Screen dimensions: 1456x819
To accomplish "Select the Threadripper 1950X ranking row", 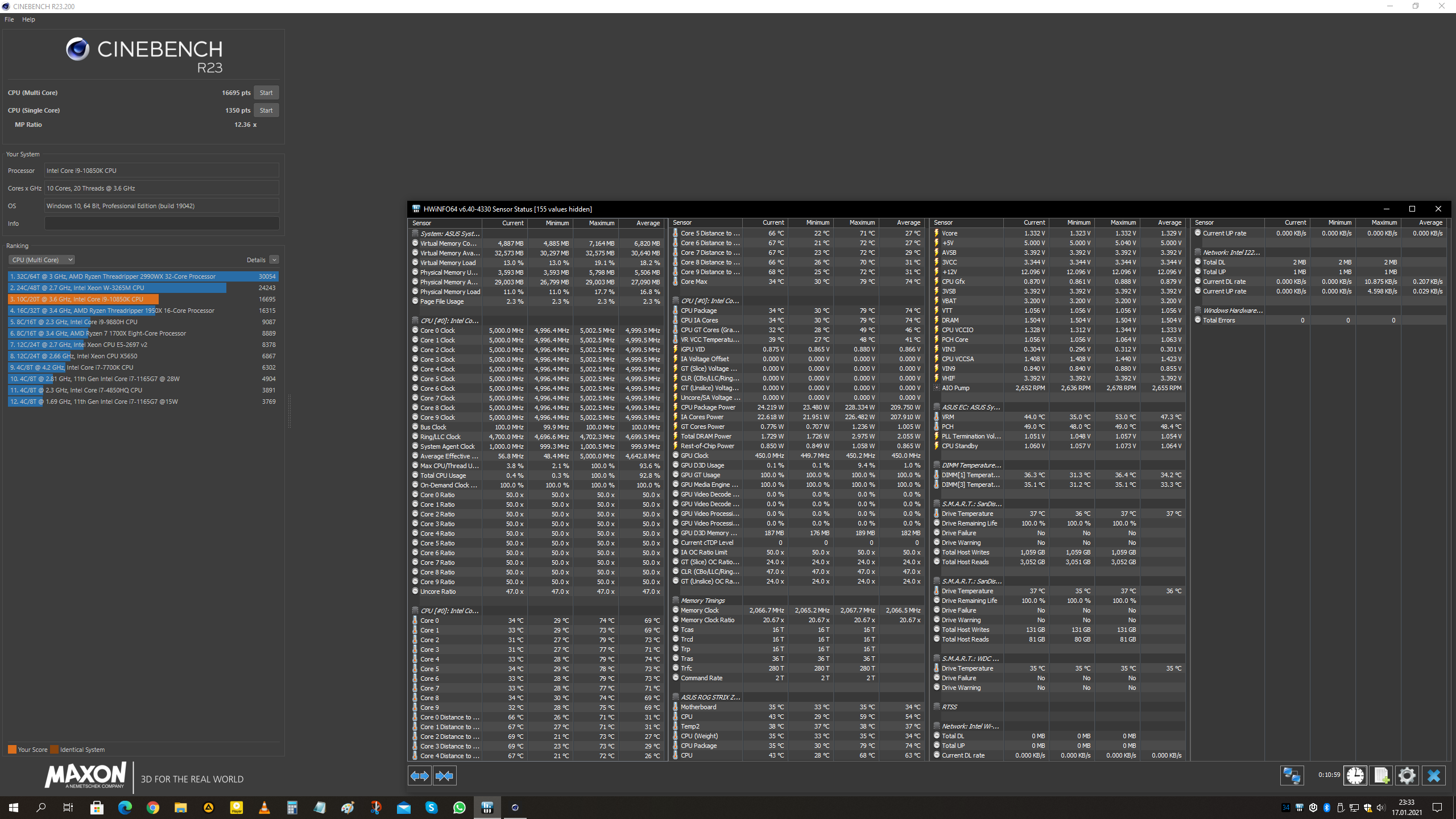I will [143, 311].
